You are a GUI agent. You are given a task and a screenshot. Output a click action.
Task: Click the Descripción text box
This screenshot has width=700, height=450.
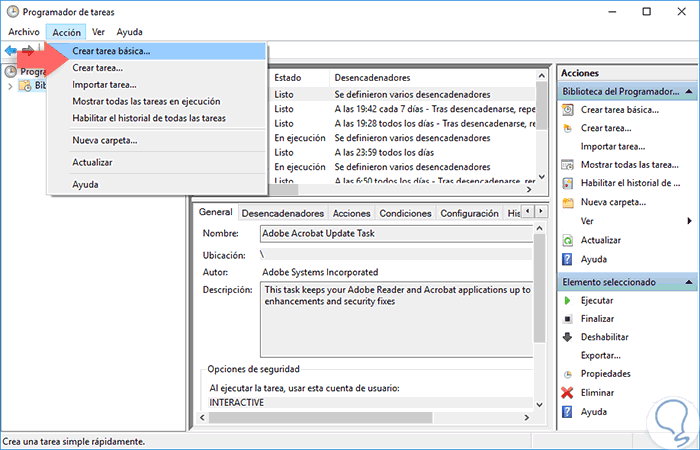pos(396,319)
